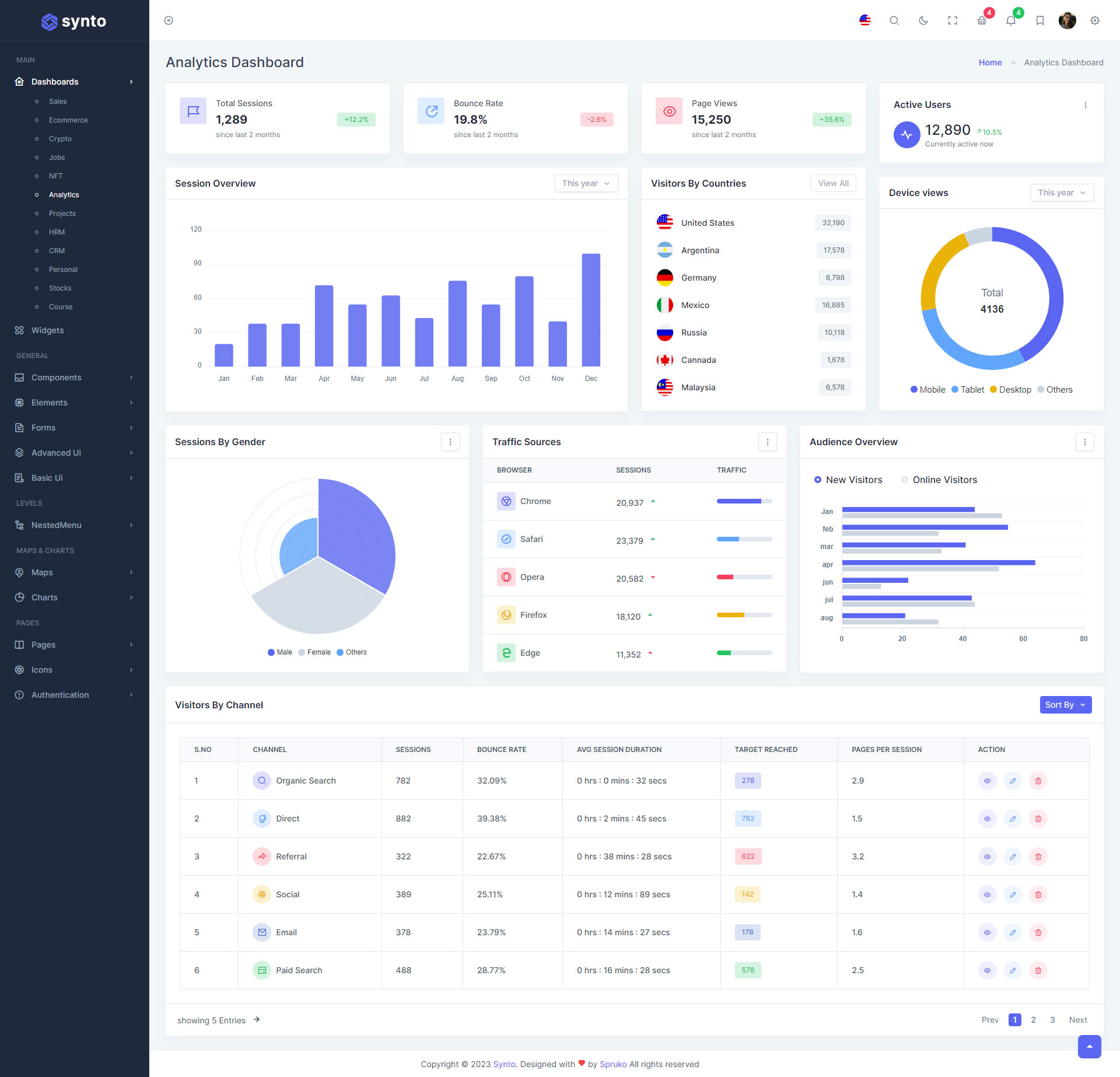Open notifications bell icon
Image resolution: width=1120 pixels, height=1077 pixels.
[1011, 20]
